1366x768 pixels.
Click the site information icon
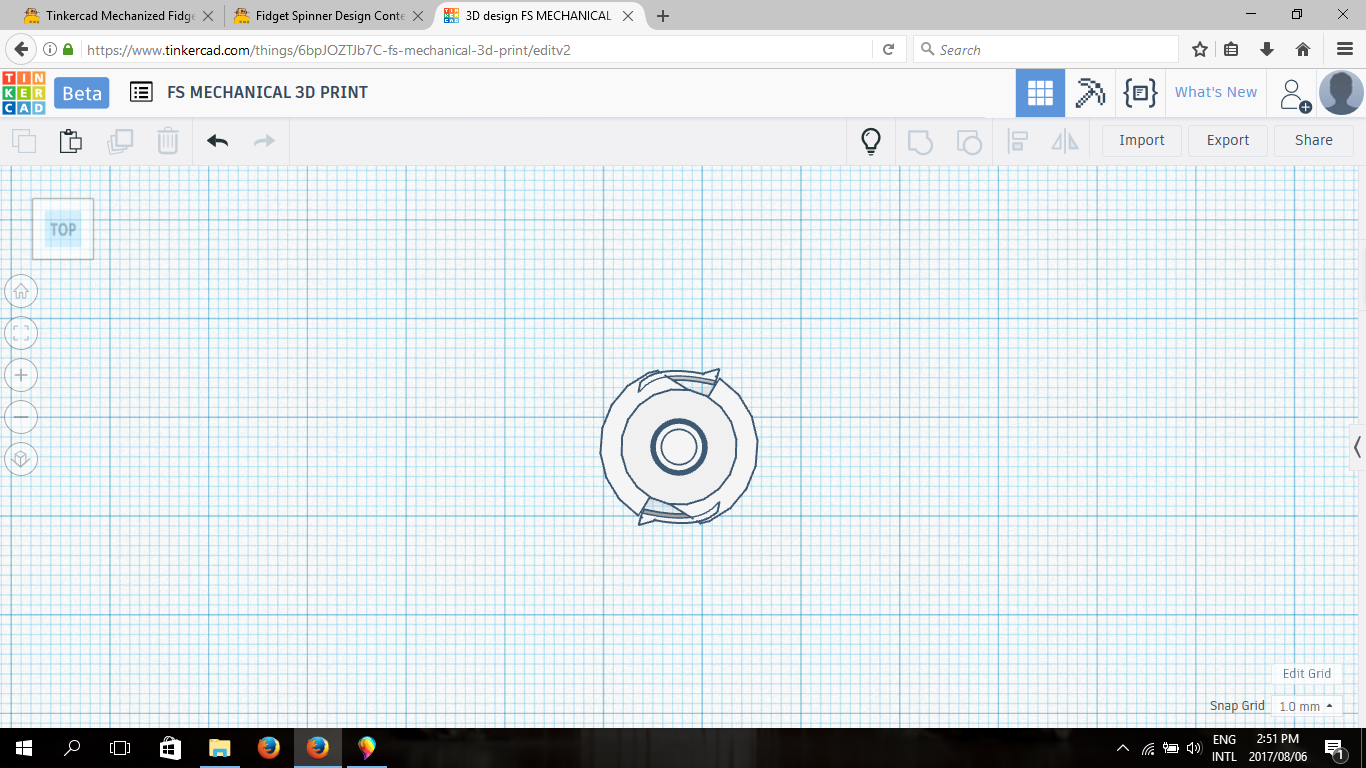point(50,50)
